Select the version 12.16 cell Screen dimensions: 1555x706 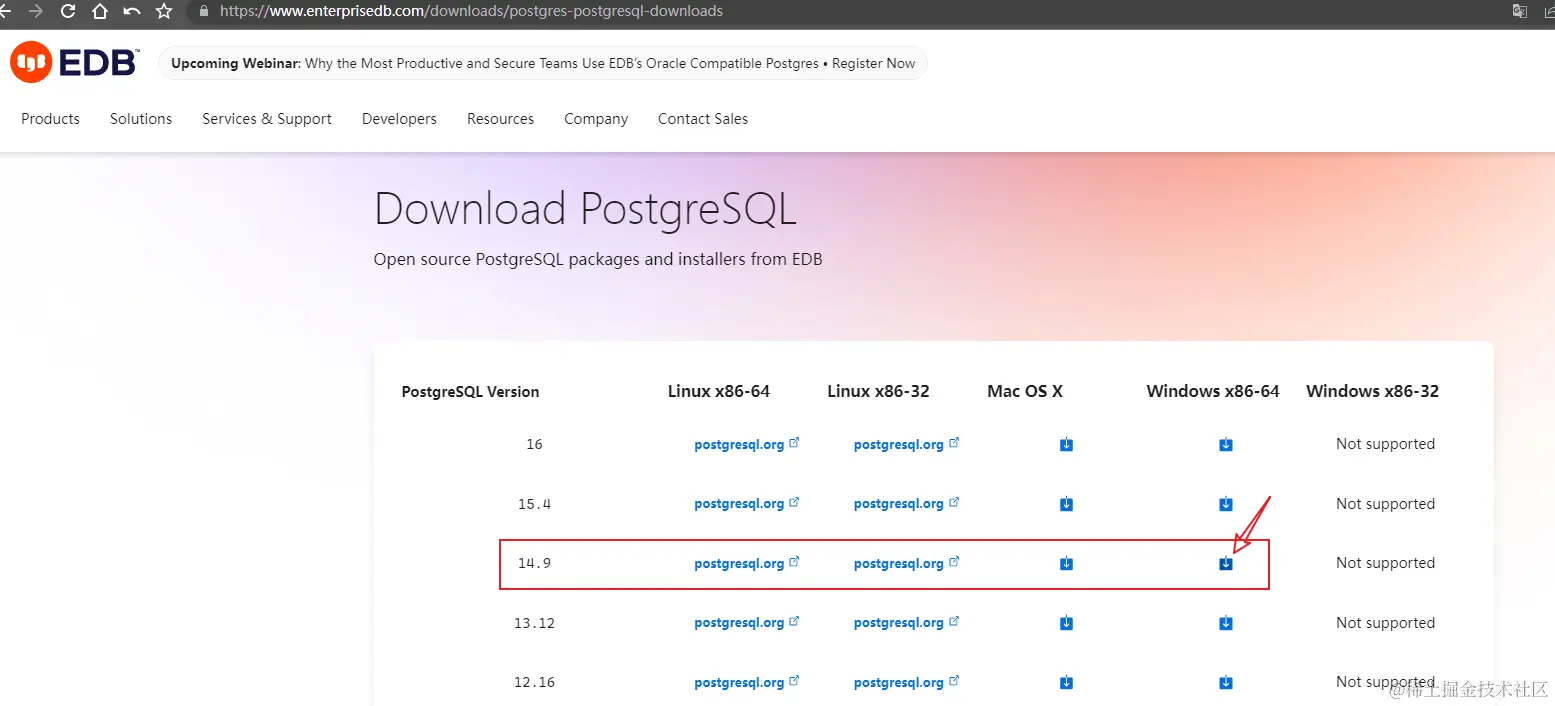[x=534, y=683]
